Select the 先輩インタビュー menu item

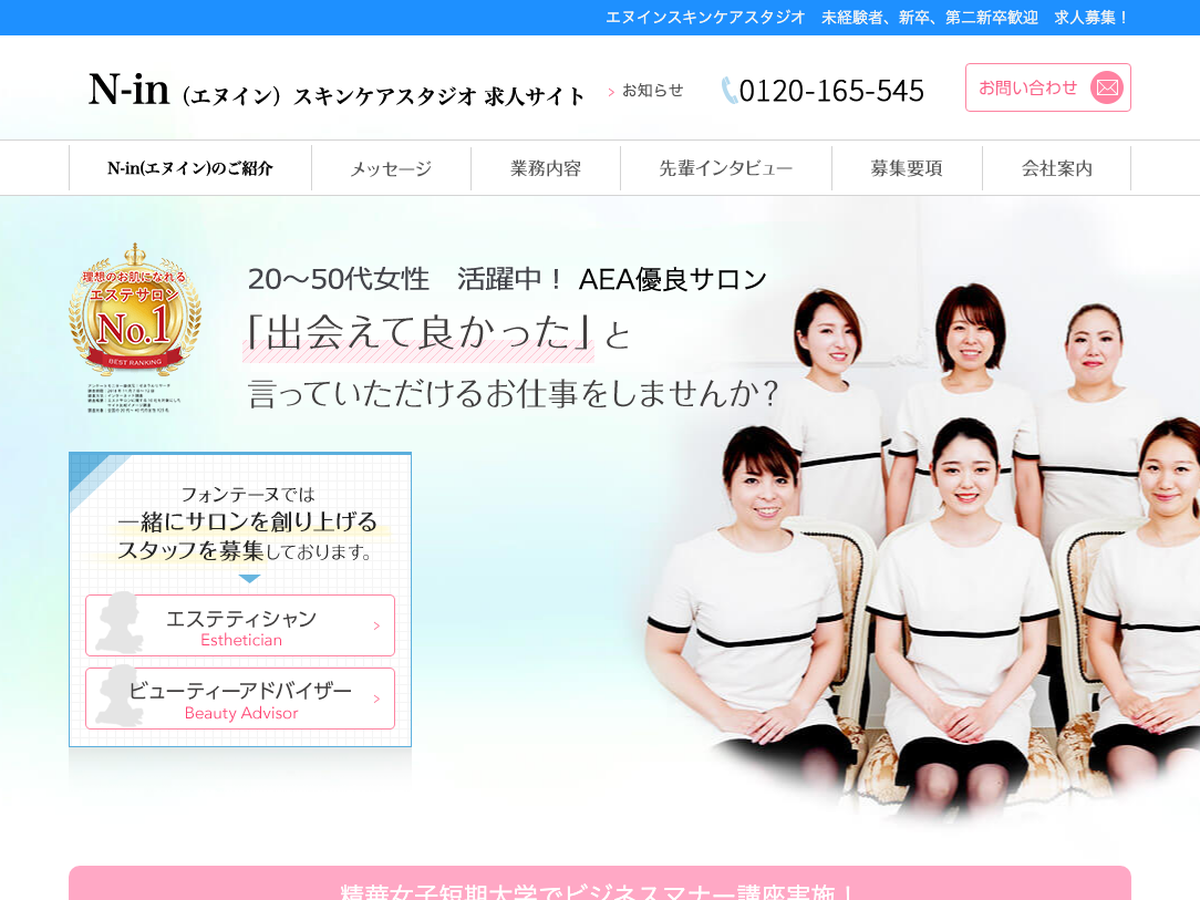(x=726, y=168)
